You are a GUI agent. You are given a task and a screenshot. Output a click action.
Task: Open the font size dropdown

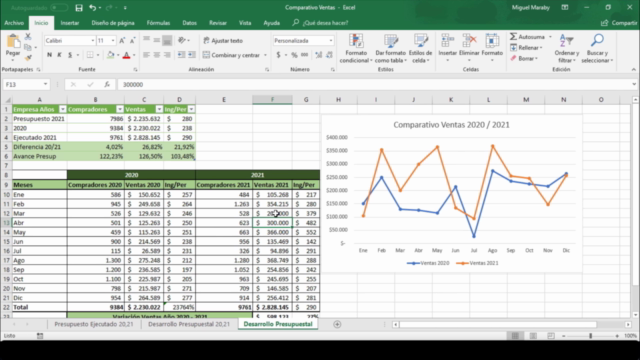click(113, 40)
